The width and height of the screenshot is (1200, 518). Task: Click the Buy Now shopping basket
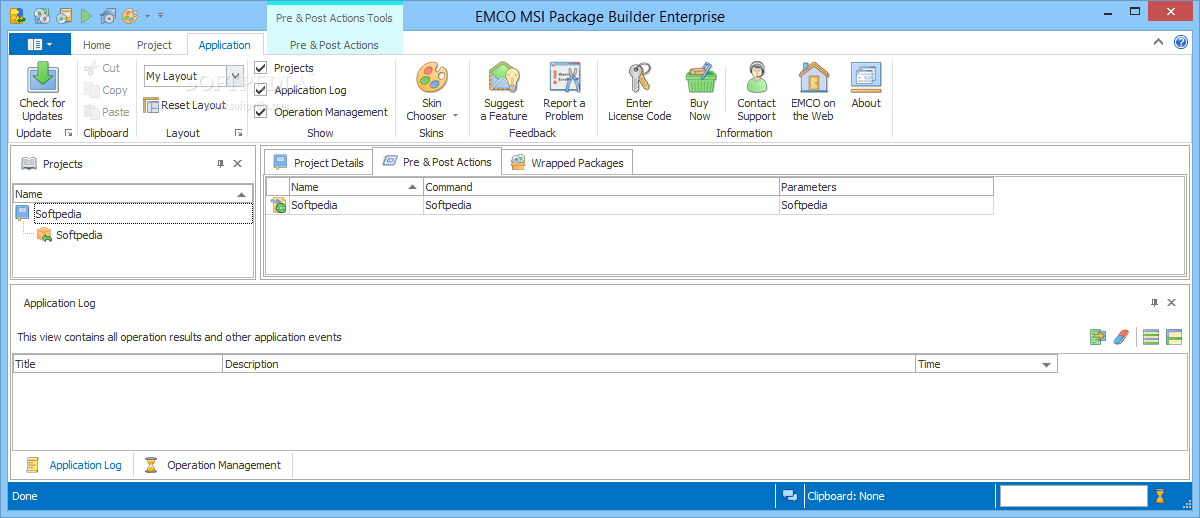click(x=700, y=77)
